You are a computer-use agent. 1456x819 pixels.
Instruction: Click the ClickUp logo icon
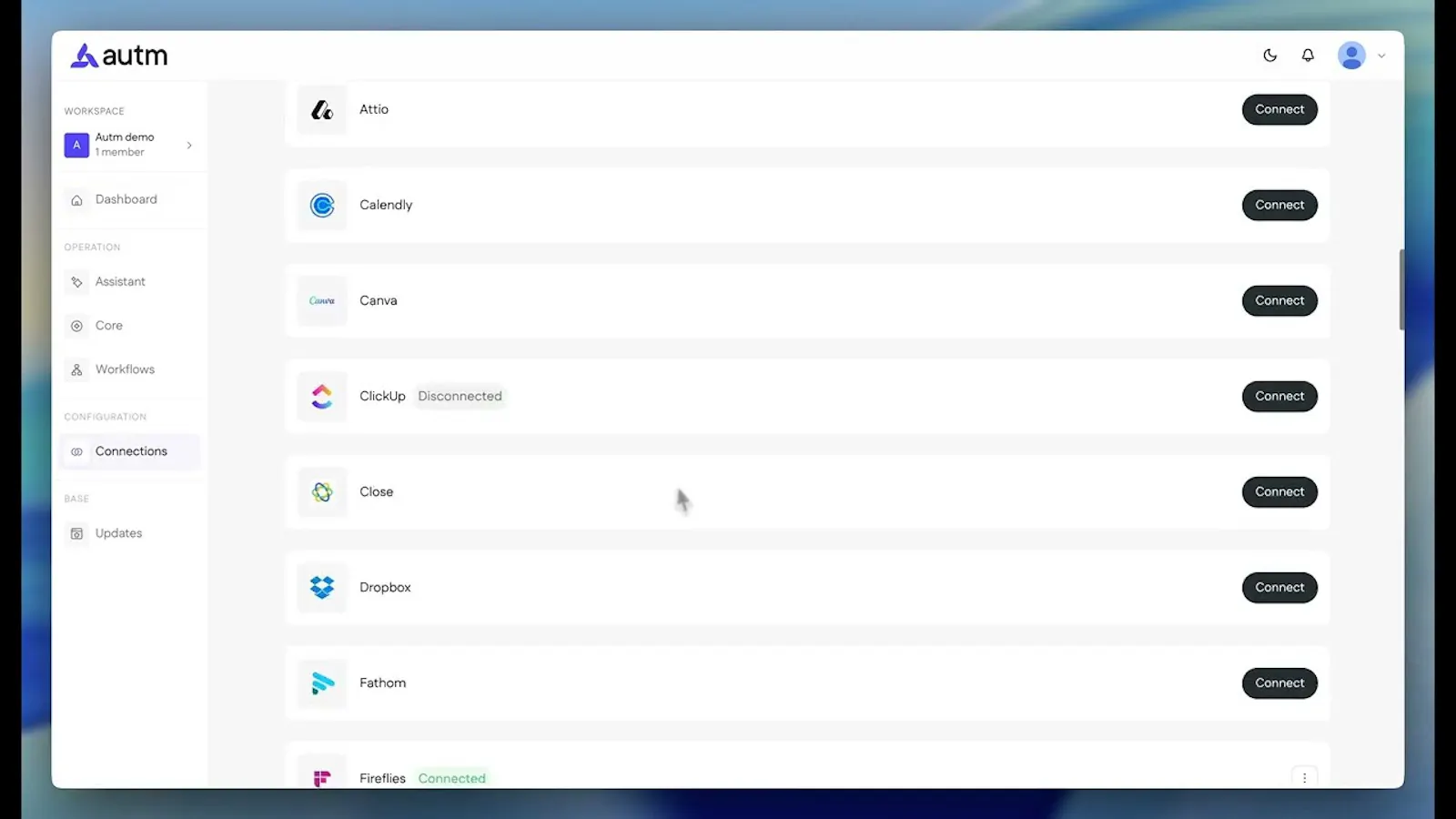click(322, 397)
